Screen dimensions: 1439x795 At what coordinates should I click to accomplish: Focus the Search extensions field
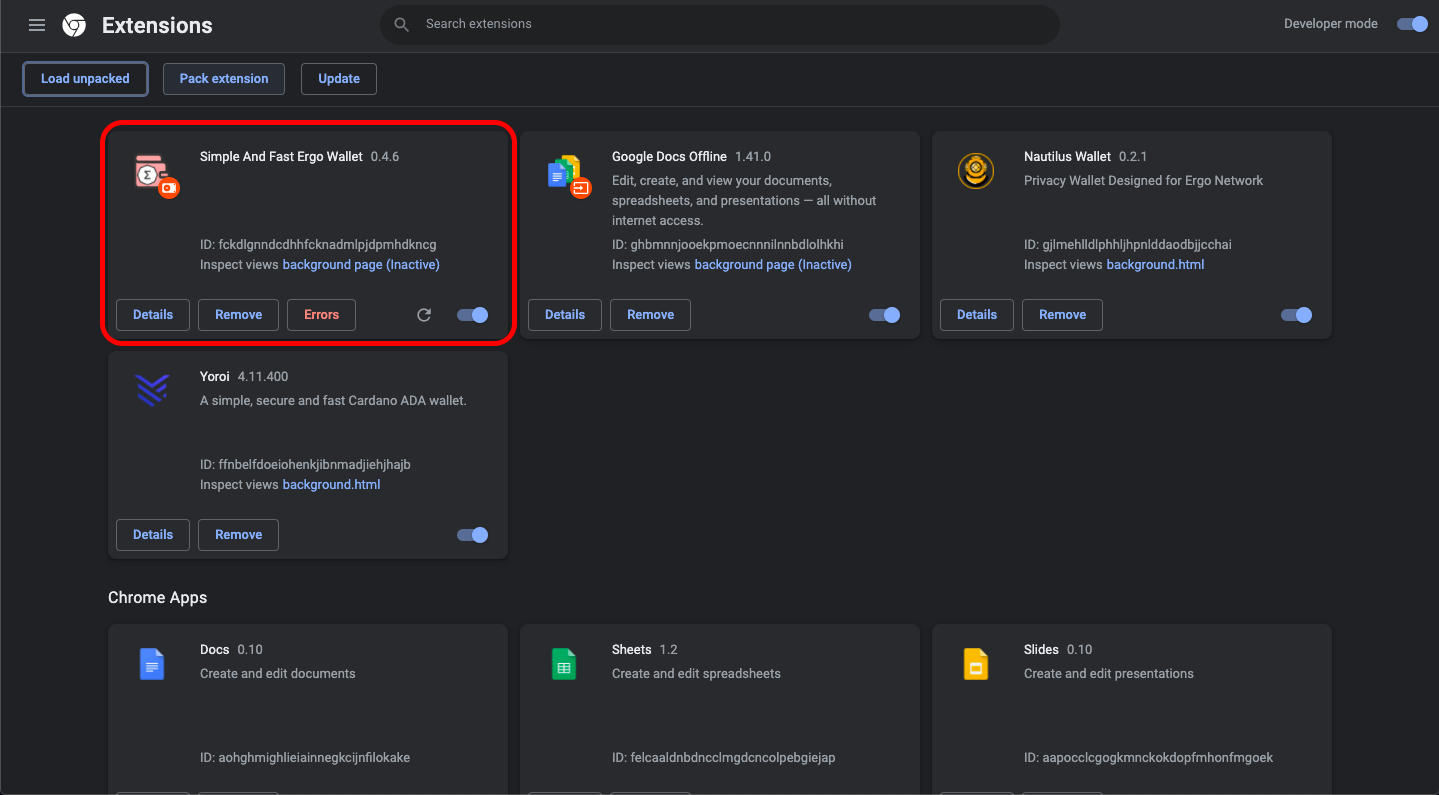720,24
